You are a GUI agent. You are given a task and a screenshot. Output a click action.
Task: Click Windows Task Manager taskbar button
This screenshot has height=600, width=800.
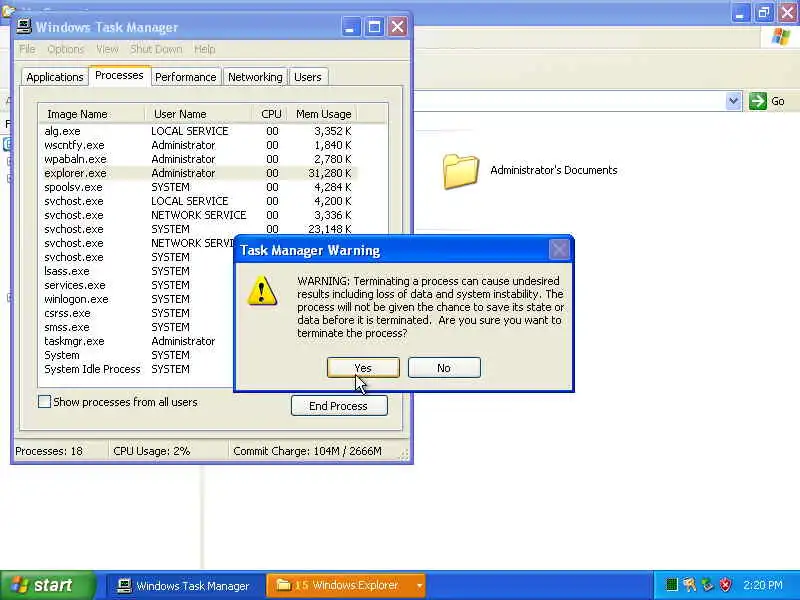tap(184, 586)
